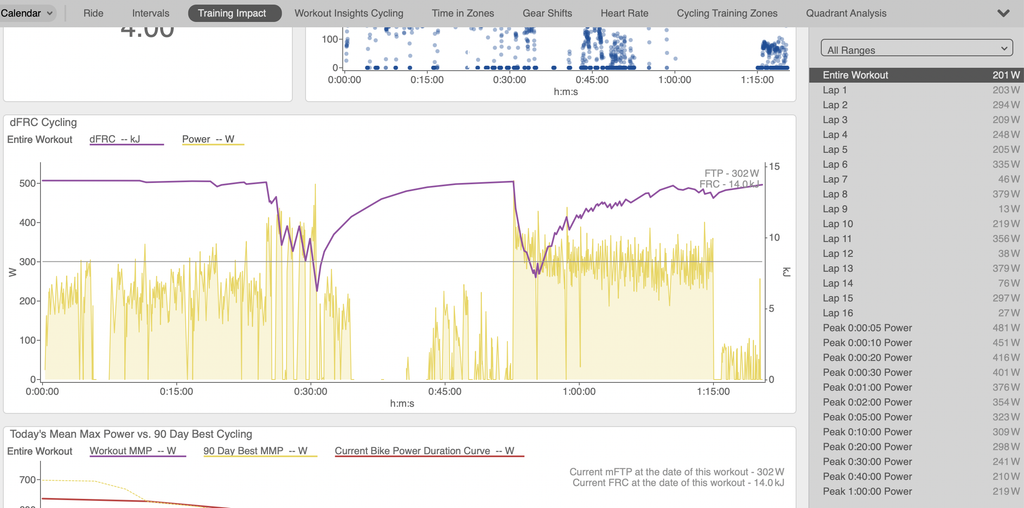Open the Calendar dropdown menu

pyautogui.click(x=27, y=13)
